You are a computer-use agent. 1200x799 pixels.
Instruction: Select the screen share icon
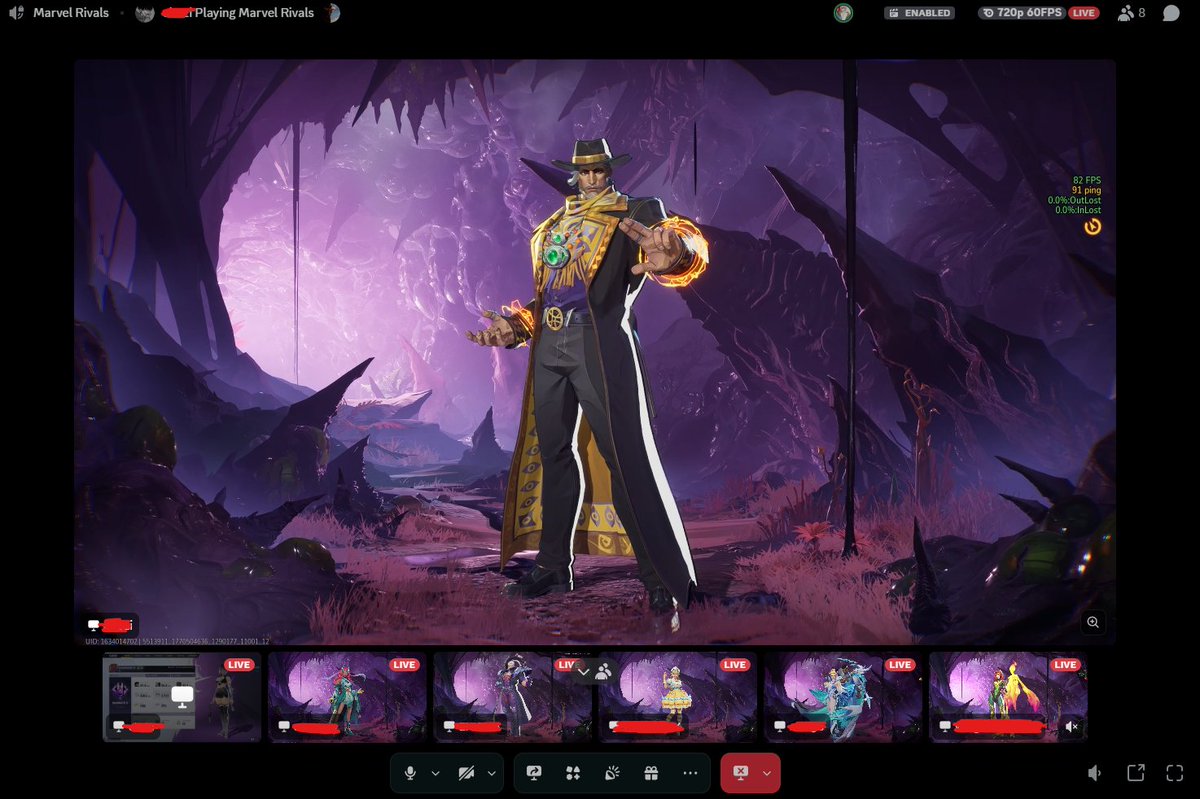(x=534, y=772)
